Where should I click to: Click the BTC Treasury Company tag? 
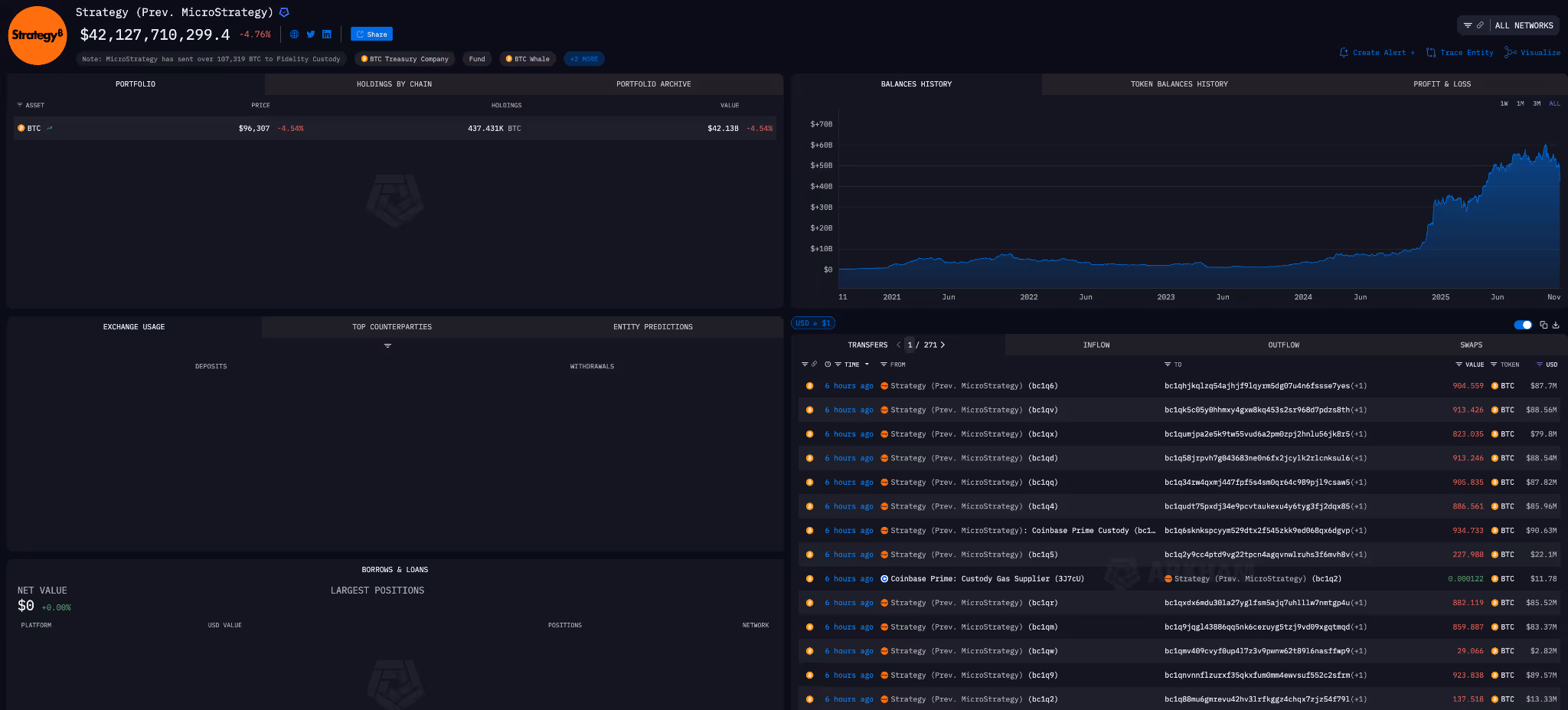click(404, 59)
